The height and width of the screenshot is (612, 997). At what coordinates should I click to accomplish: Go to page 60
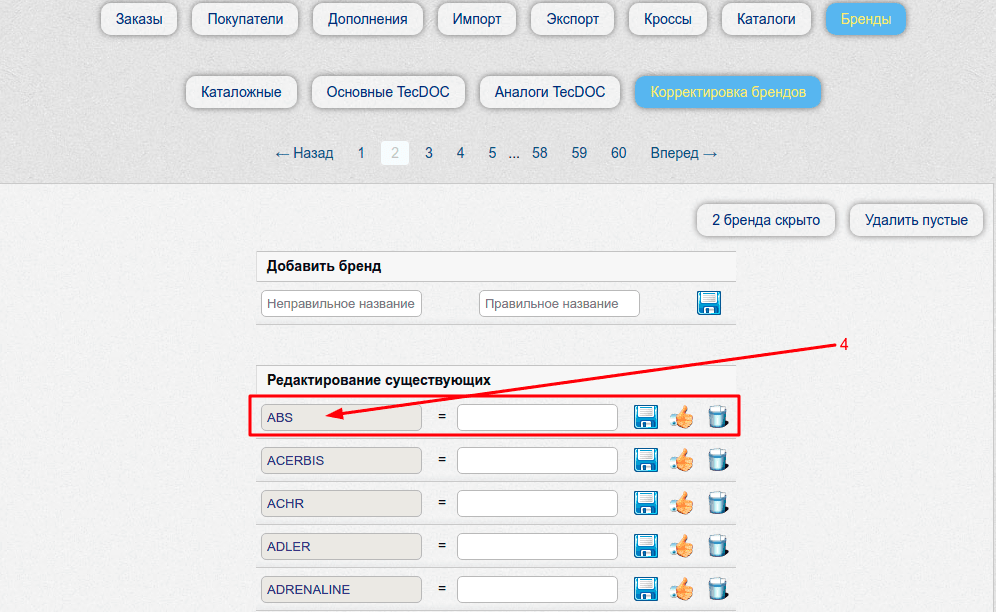click(619, 153)
